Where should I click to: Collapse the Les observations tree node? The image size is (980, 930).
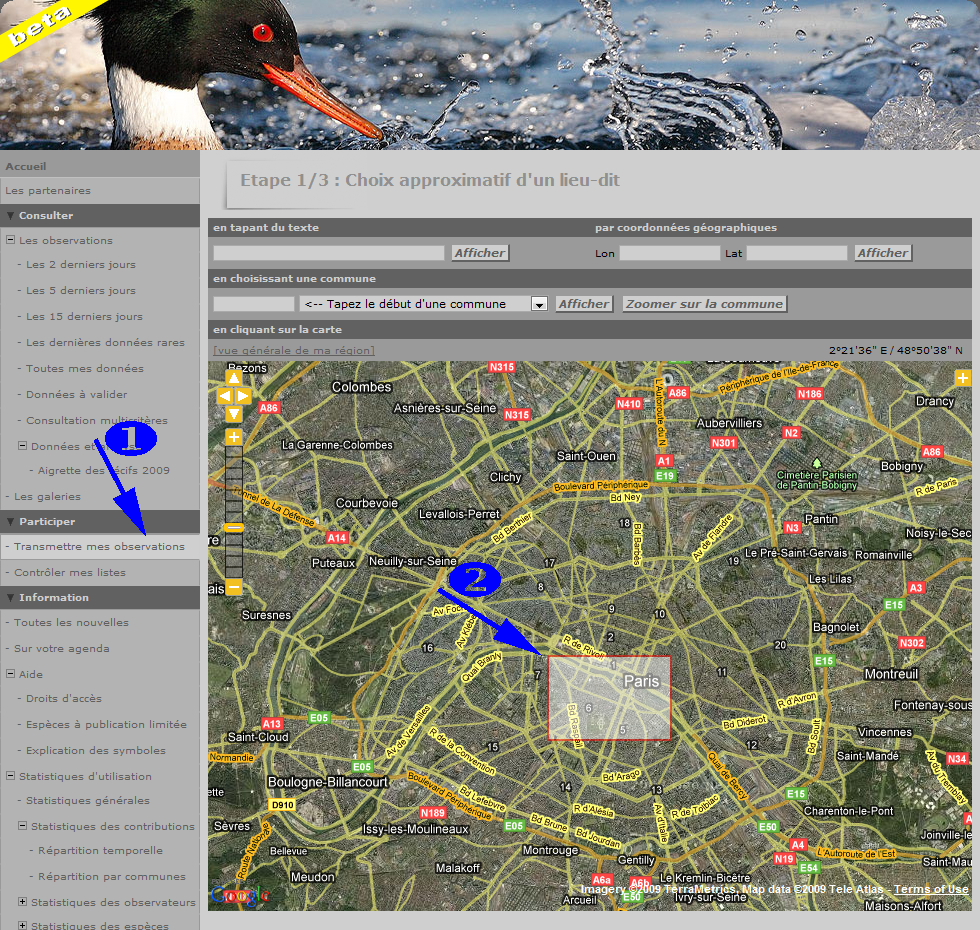[x=10, y=239]
